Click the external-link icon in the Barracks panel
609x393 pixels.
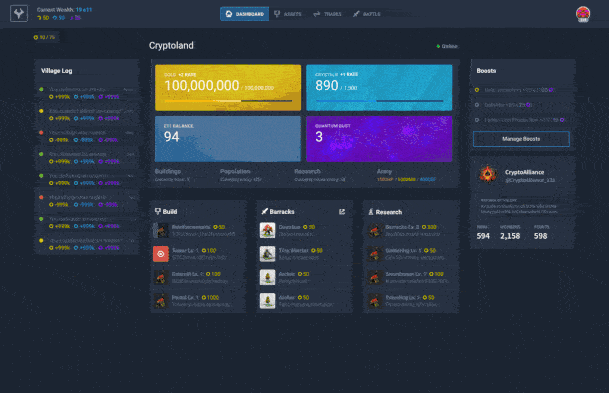pos(342,212)
